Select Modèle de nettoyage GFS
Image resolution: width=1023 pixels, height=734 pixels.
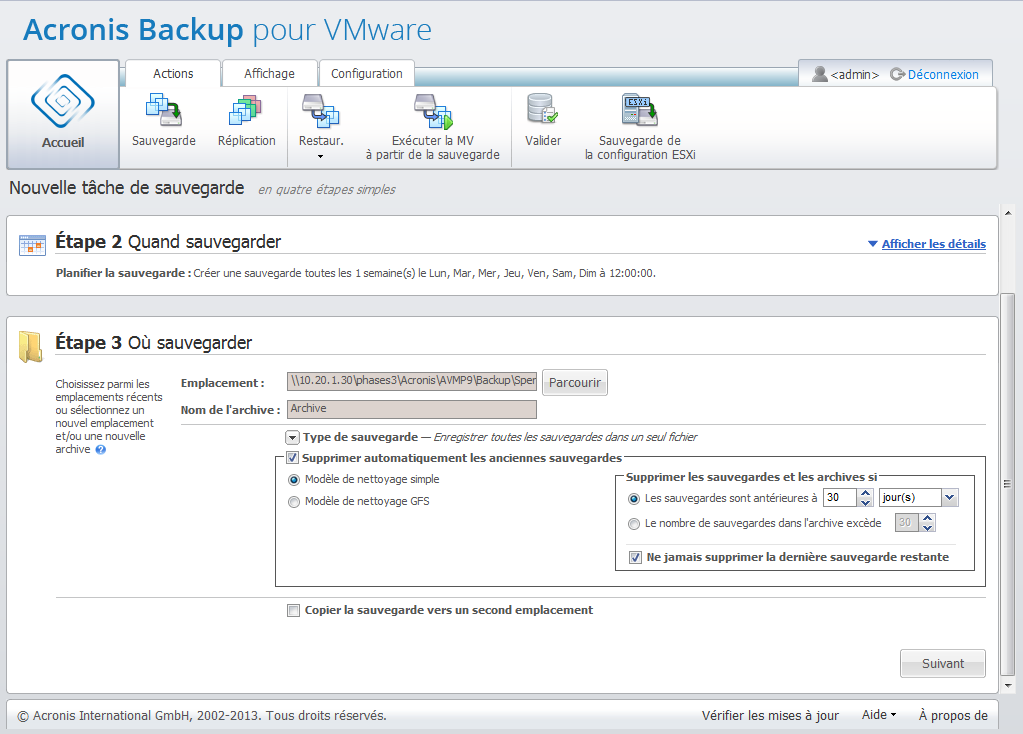point(294,502)
